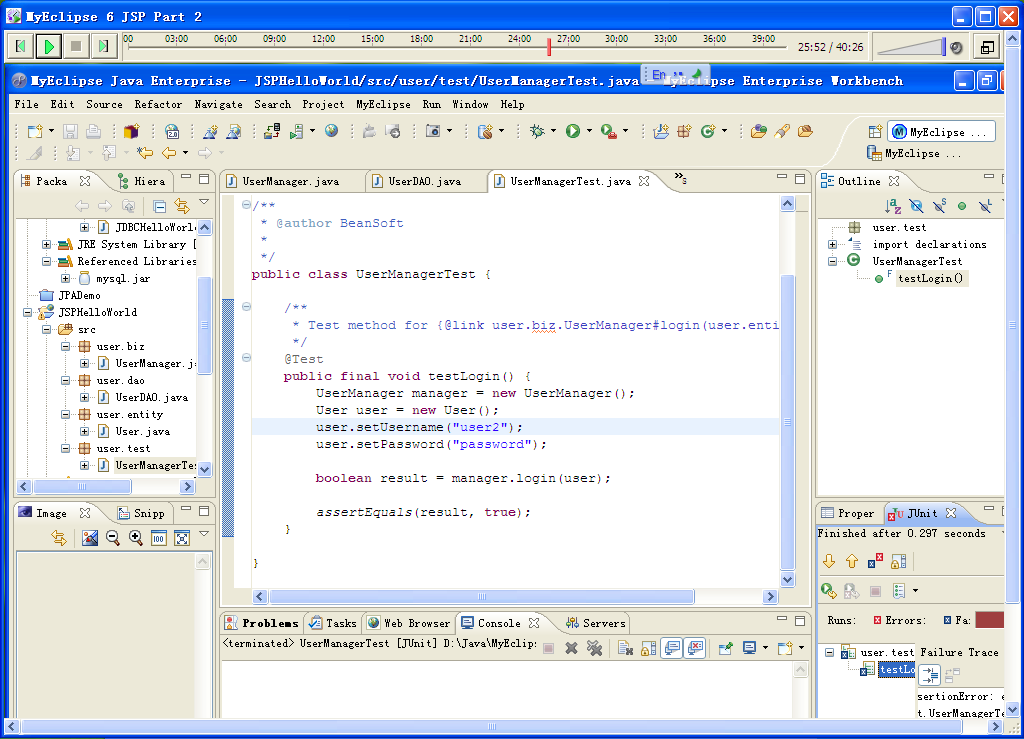Click Clear Console icon
The width and height of the screenshot is (1024, 739).
pos(625,648)
